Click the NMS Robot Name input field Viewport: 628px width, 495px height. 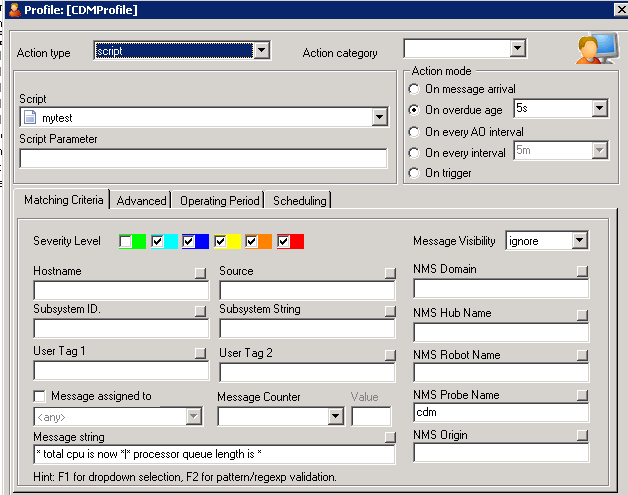pyautogui.click(x=501, y=372)
